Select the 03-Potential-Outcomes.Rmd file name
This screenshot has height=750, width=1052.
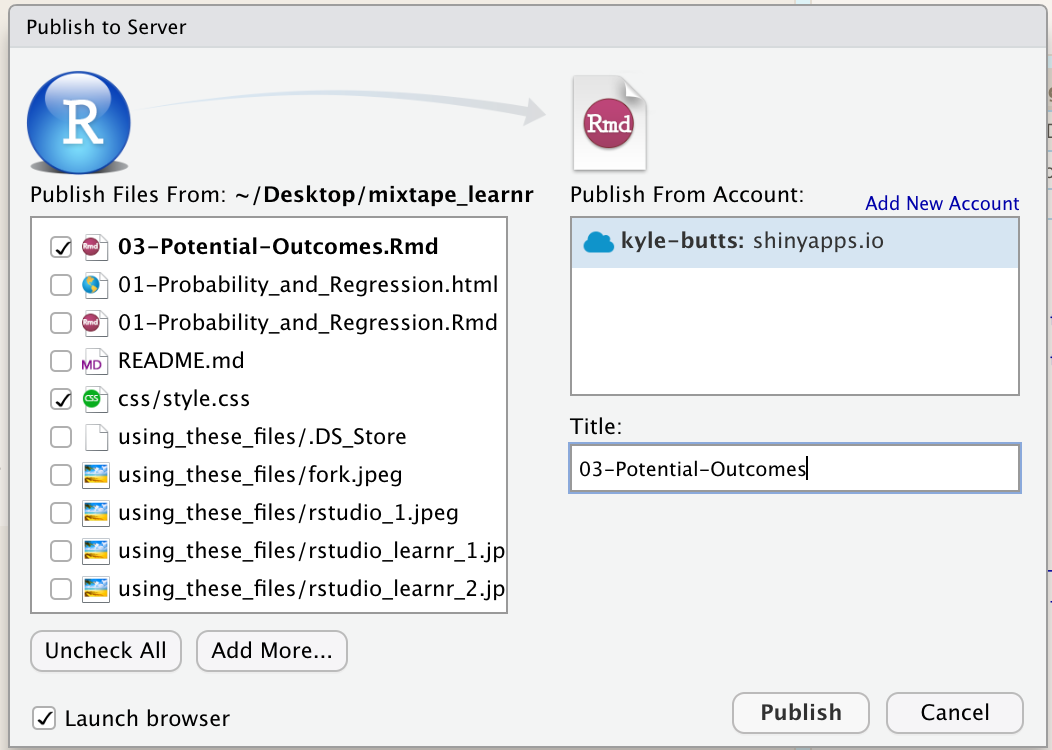pos(278,247)
